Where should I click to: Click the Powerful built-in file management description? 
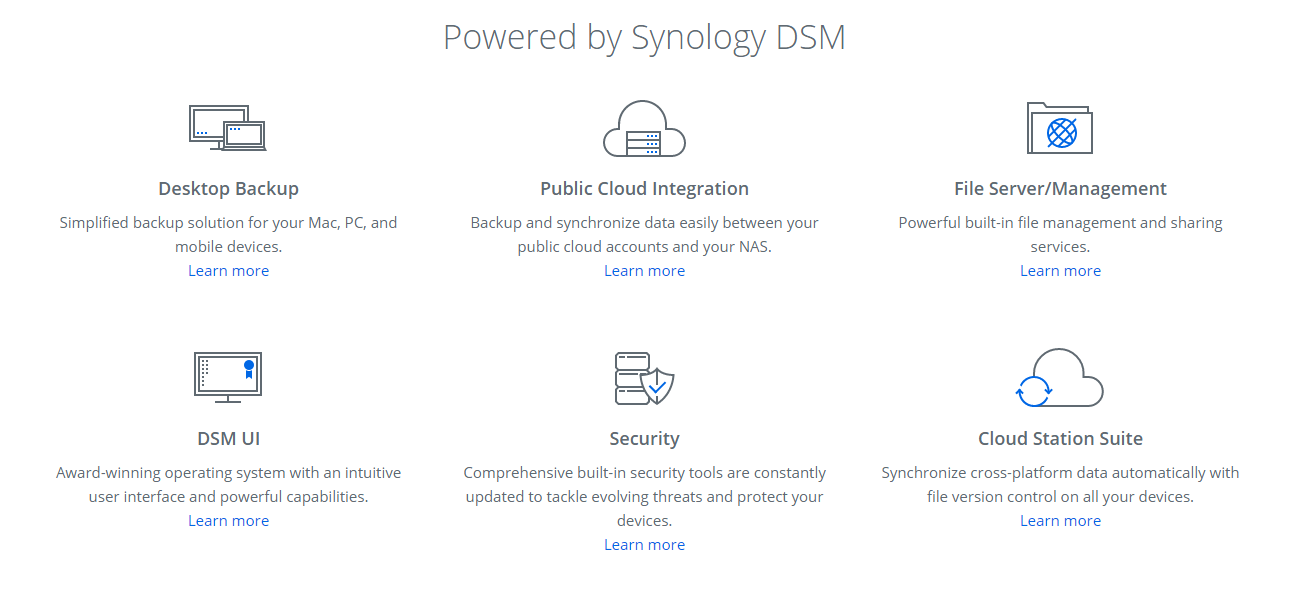[x=1060, y=235]
